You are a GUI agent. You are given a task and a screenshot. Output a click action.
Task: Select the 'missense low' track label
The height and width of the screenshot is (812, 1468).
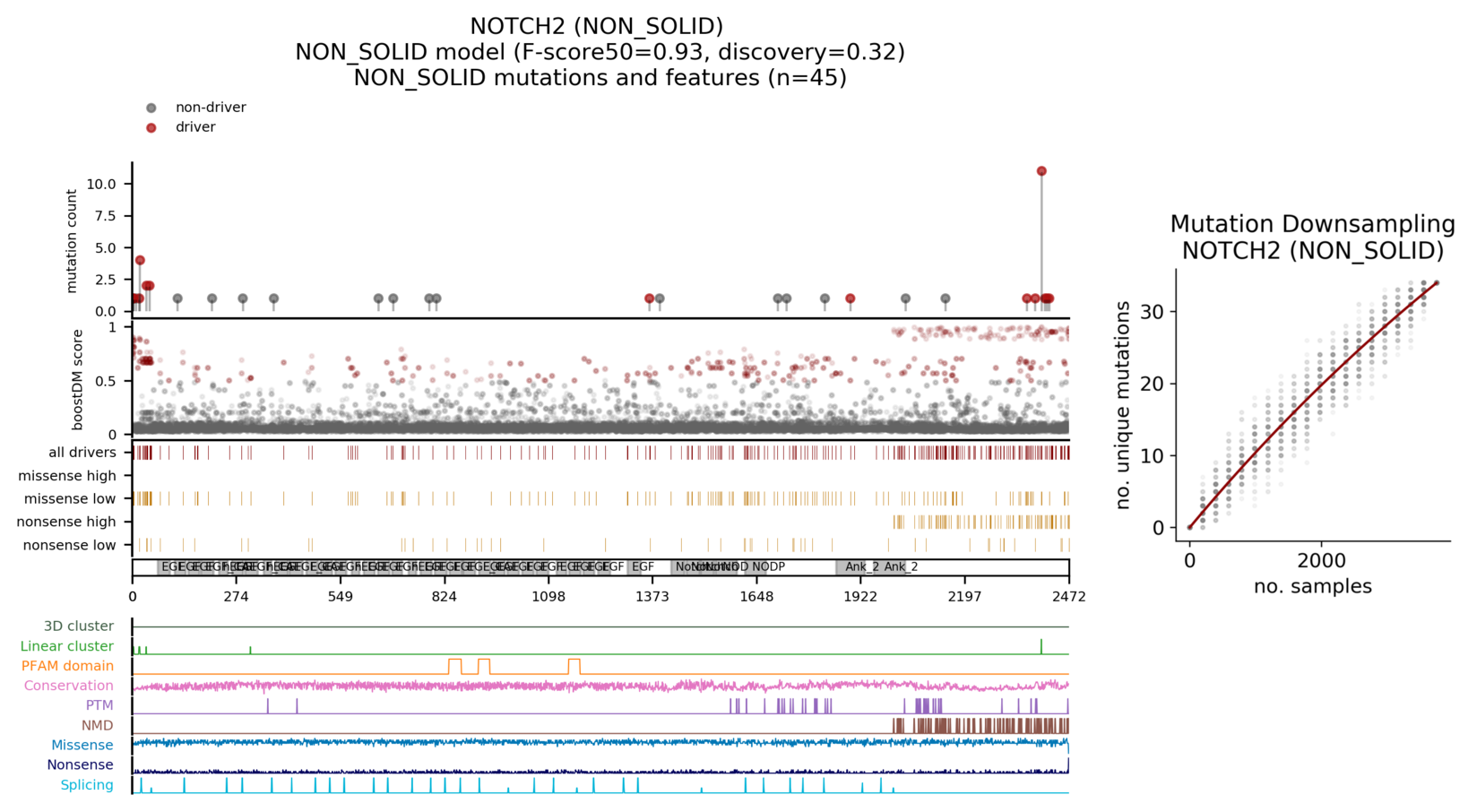point(70,499)
